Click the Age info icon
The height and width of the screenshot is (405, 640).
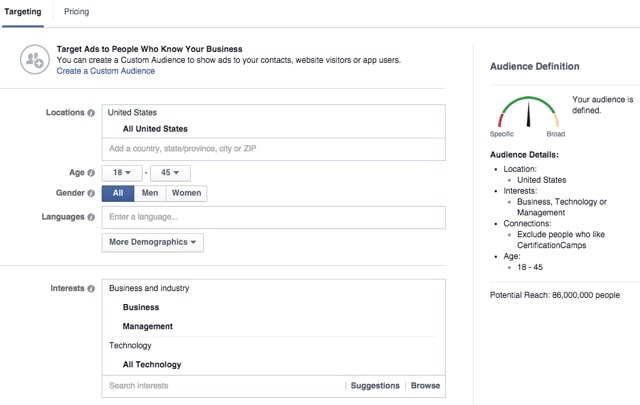click(x=91, y=172)
